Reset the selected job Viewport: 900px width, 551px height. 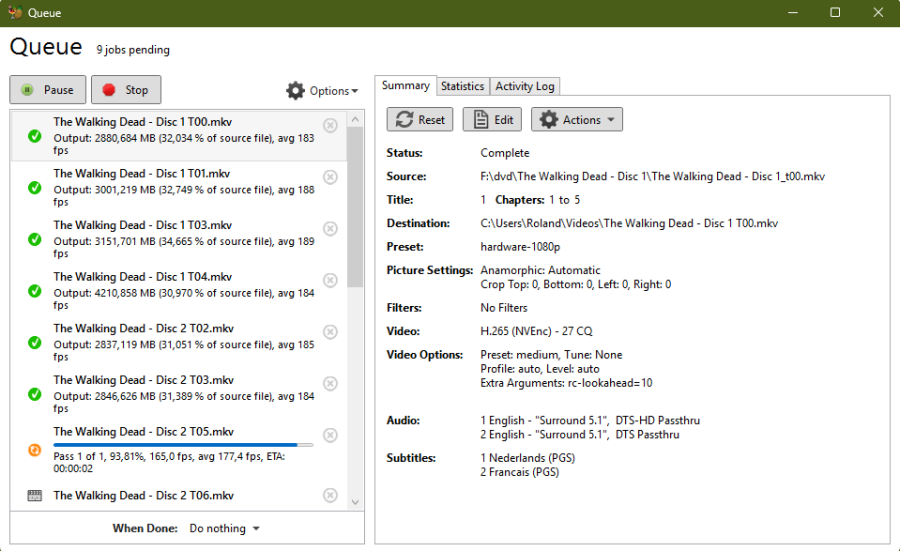click(x=420, y=120)
